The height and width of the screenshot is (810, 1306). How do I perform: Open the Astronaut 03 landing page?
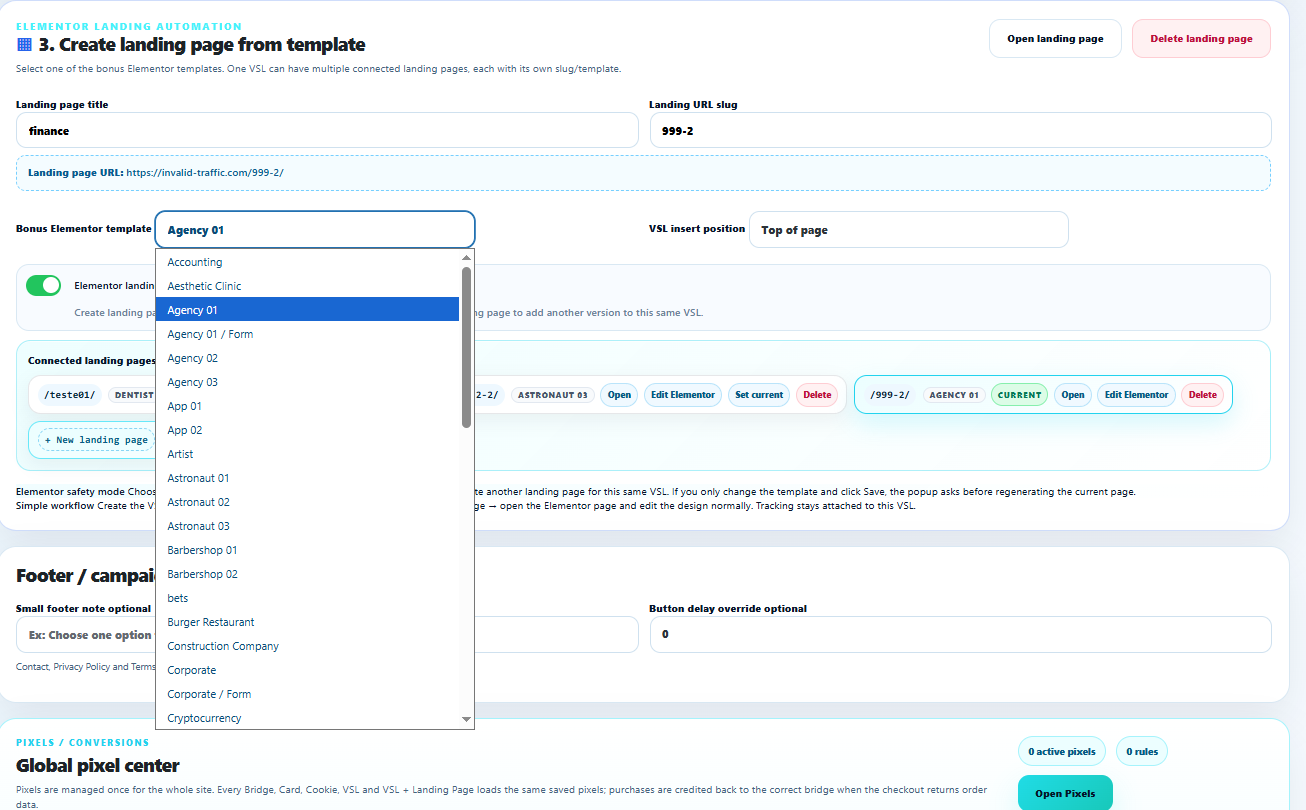[x=619, y=395]
